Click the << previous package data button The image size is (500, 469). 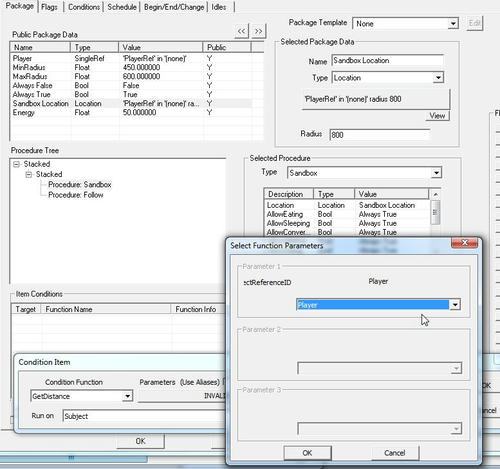tap(242, 31)
